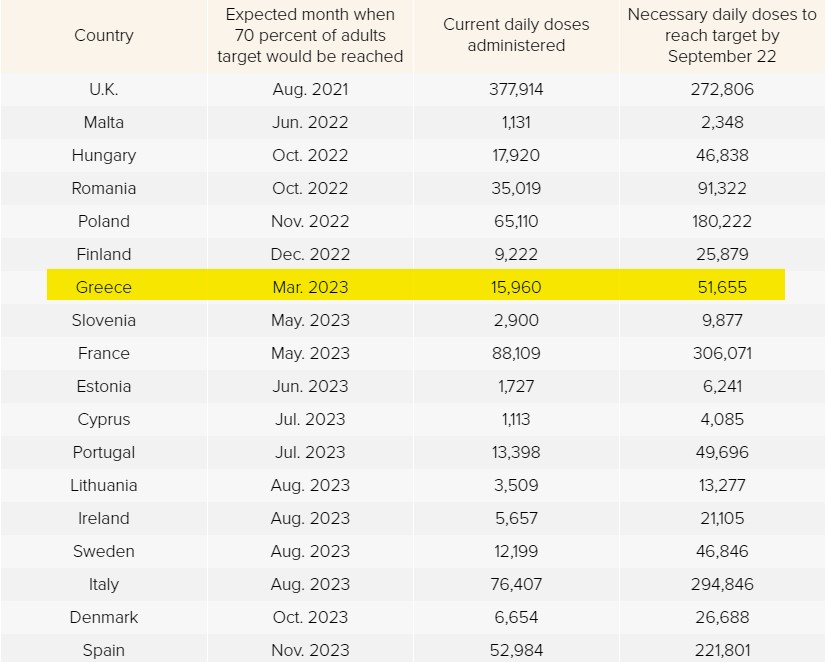Select the highlighted Greece country cell

[104, 287]
